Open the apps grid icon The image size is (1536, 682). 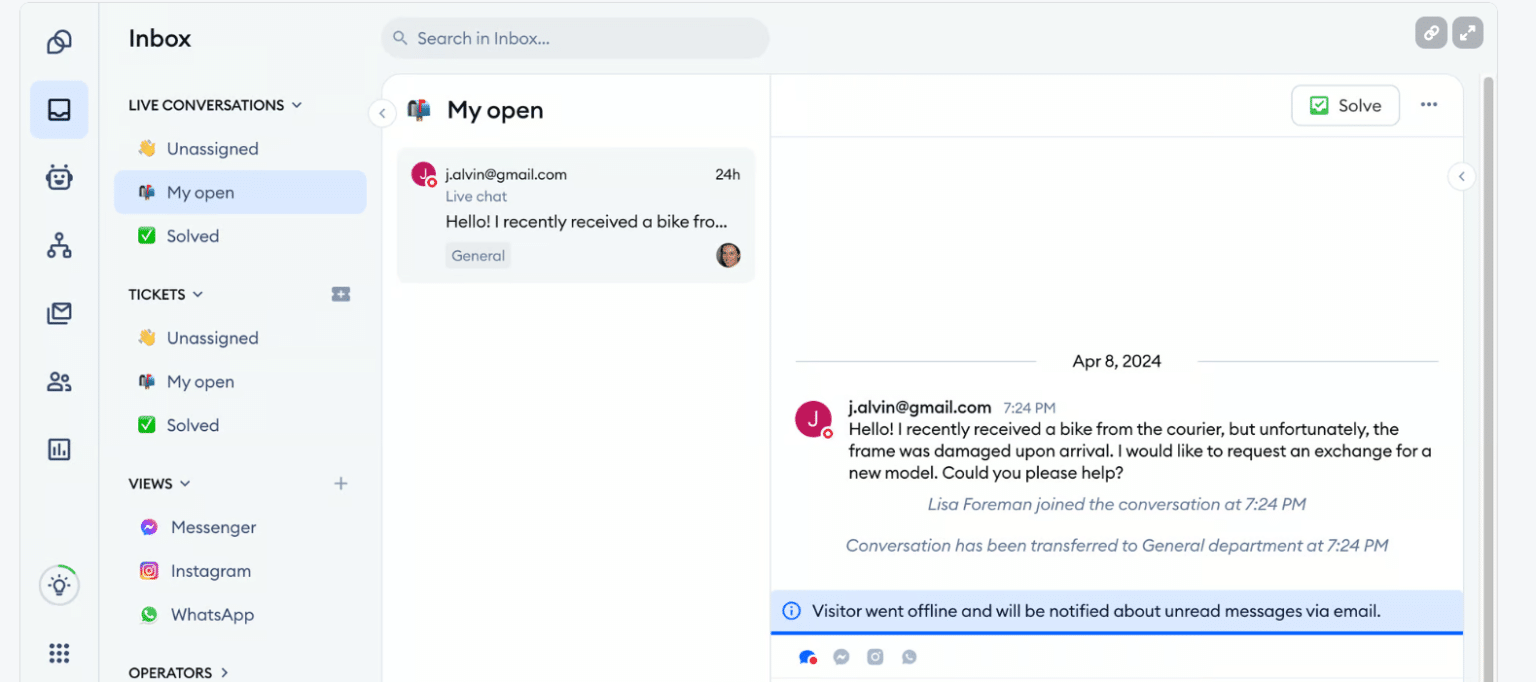(59, 653)
